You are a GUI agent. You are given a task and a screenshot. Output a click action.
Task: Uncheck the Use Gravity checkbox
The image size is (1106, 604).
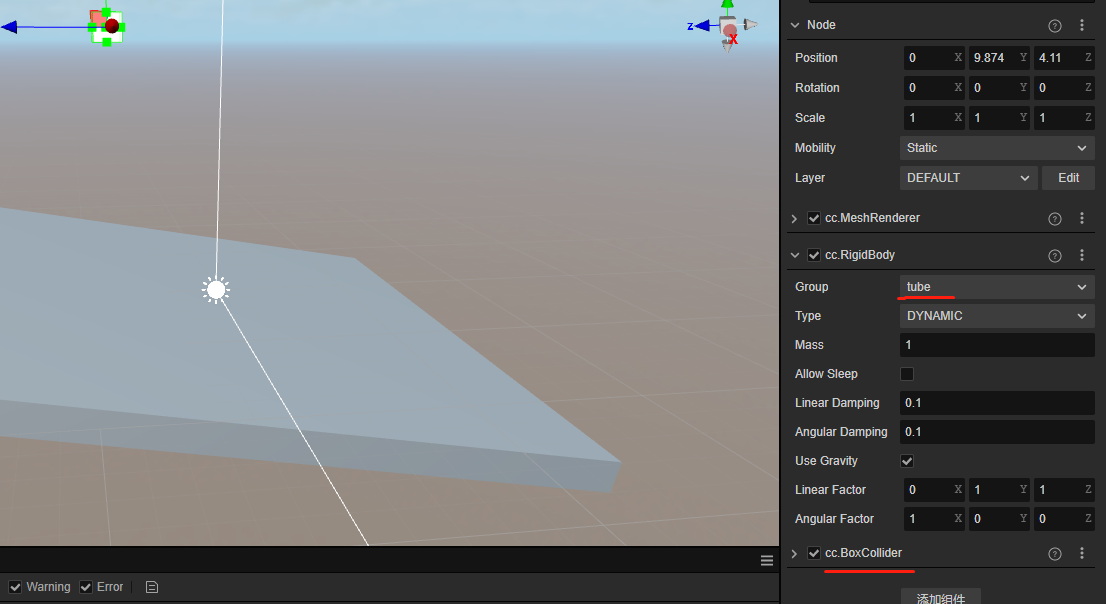tap(907, 461)
